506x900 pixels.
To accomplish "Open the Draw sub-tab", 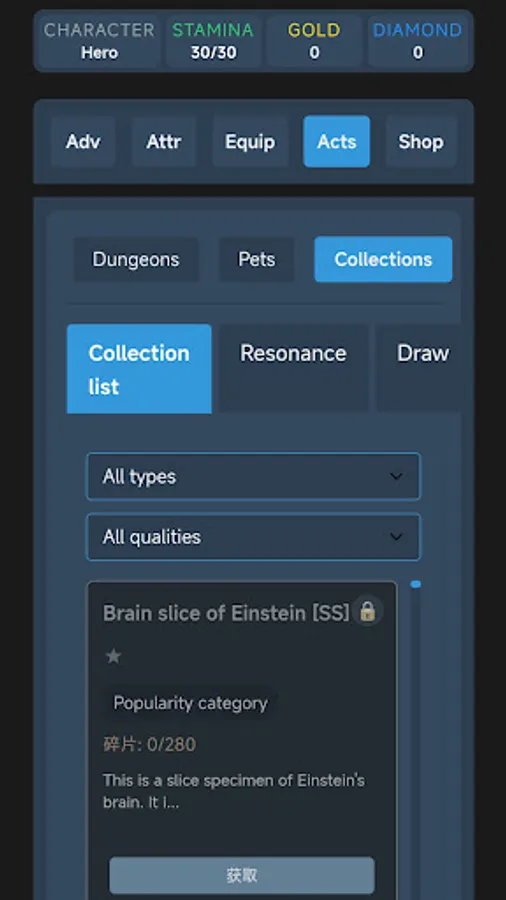I will (x=419, y=369).
